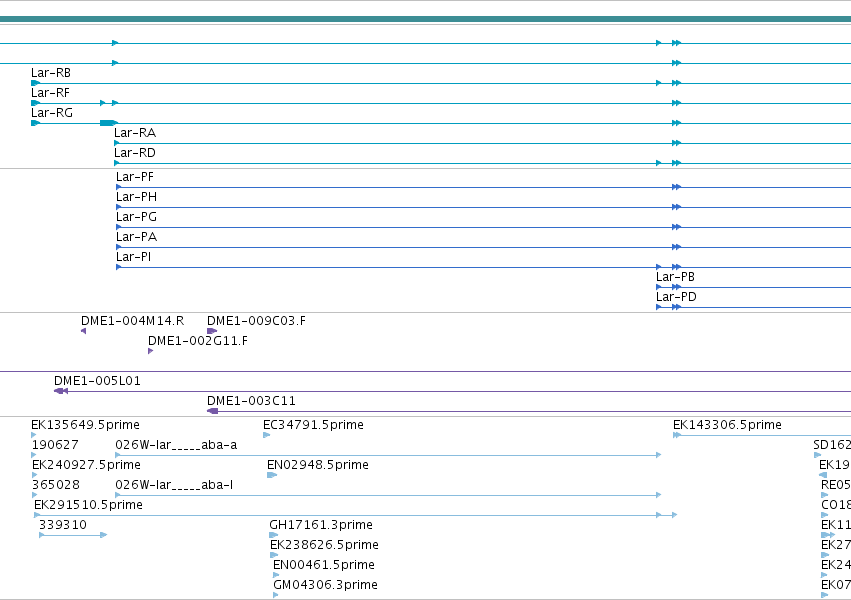Select the Lar-RB transcript label
This screenshot has height=600, width=851.
click(50, 73)
